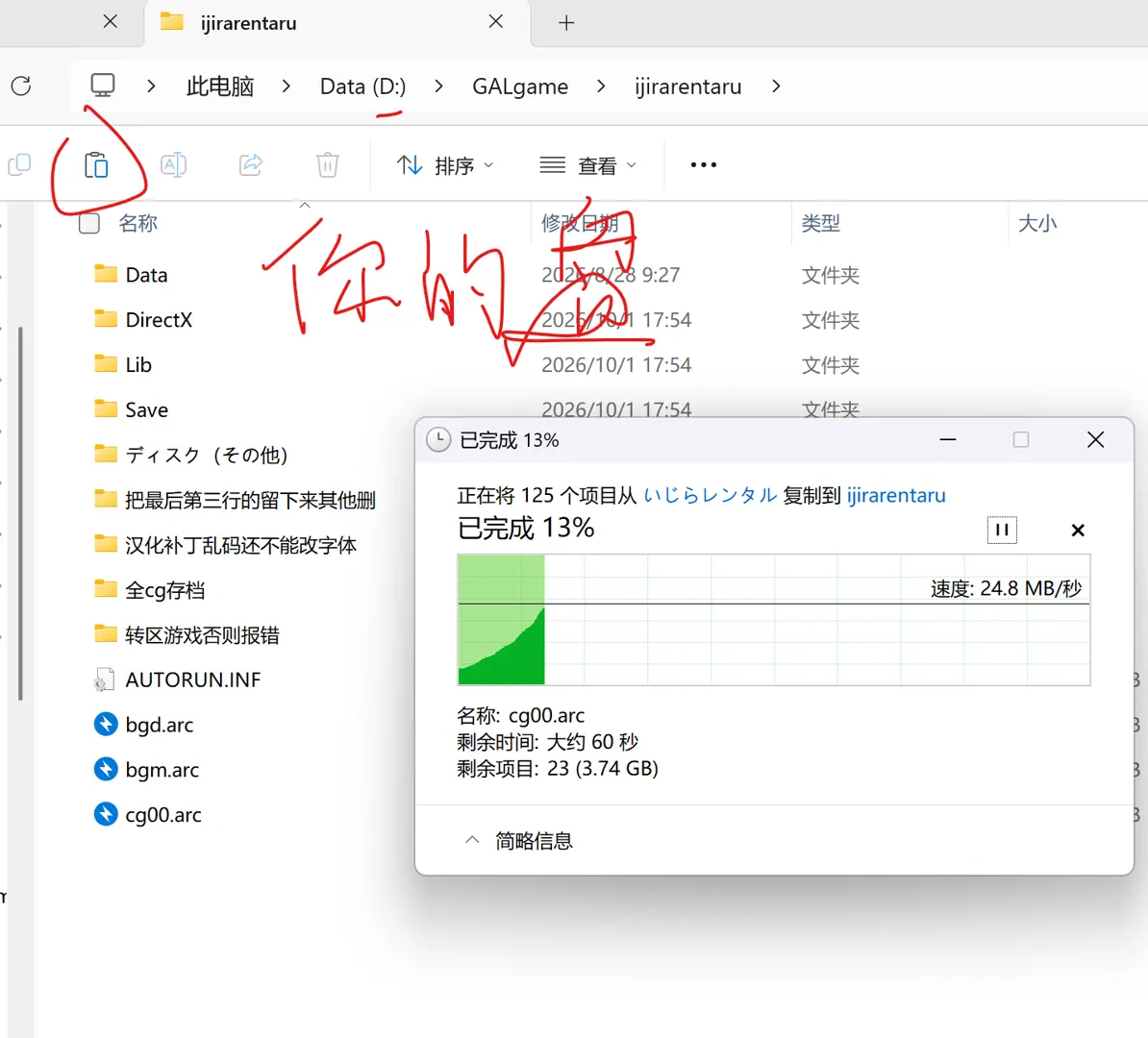This screenshot has width=1148, height=1038.
Task: Click the Refresh icon in address bar
Action: pos(21,86)
